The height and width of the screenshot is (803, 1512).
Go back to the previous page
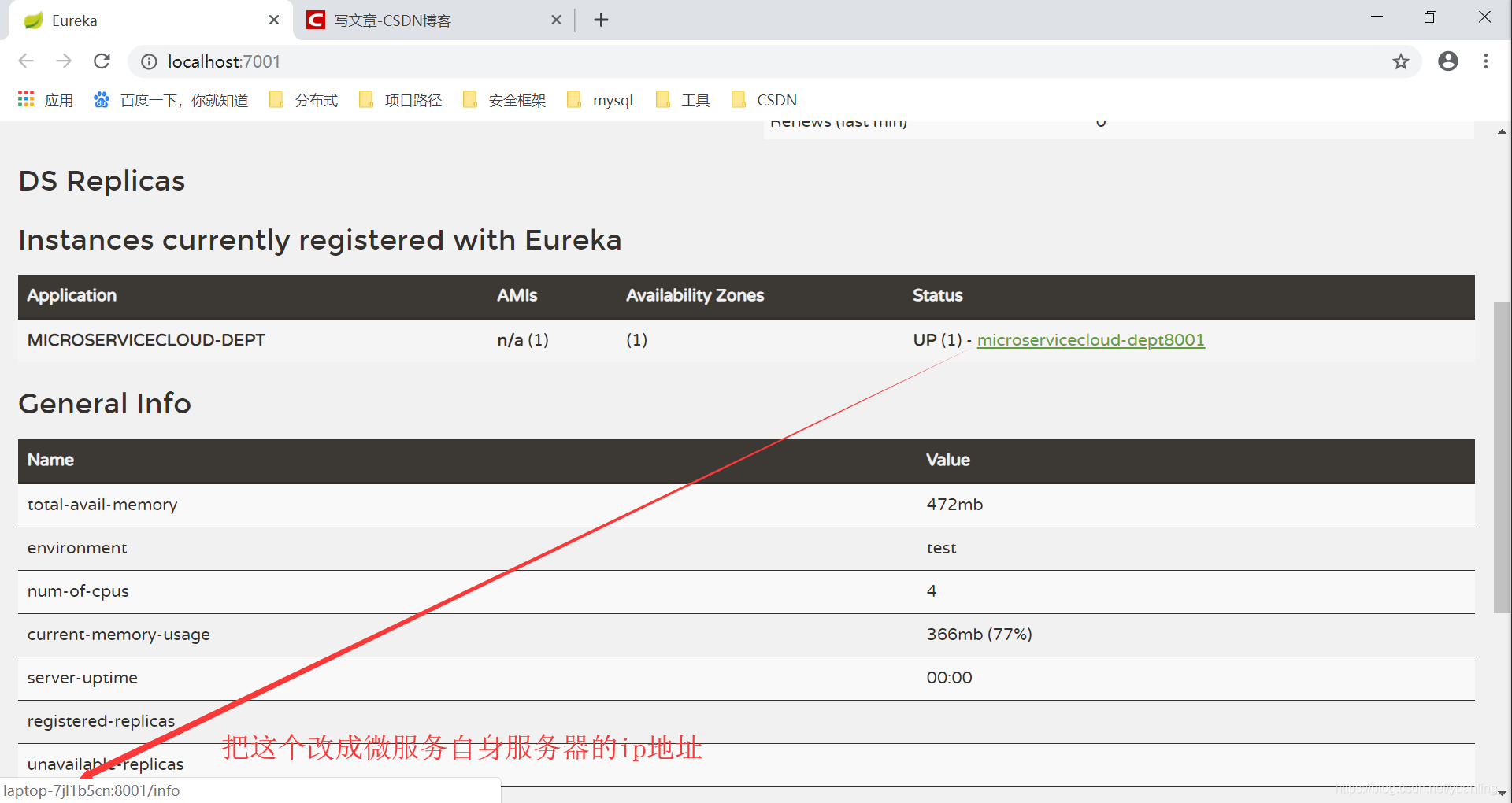coord(26,61)
